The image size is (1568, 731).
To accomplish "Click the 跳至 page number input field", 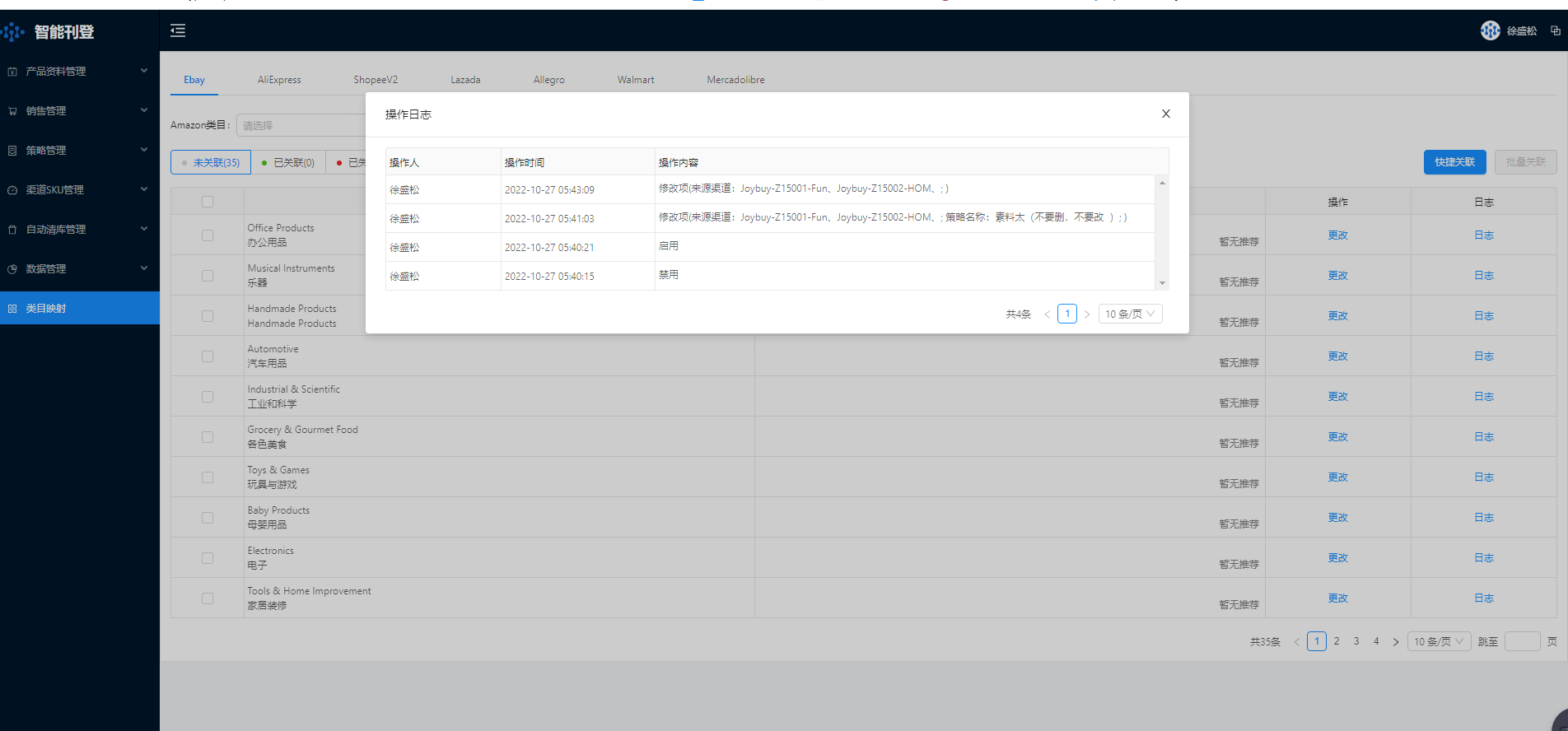I will click(x=1522, y=642).
